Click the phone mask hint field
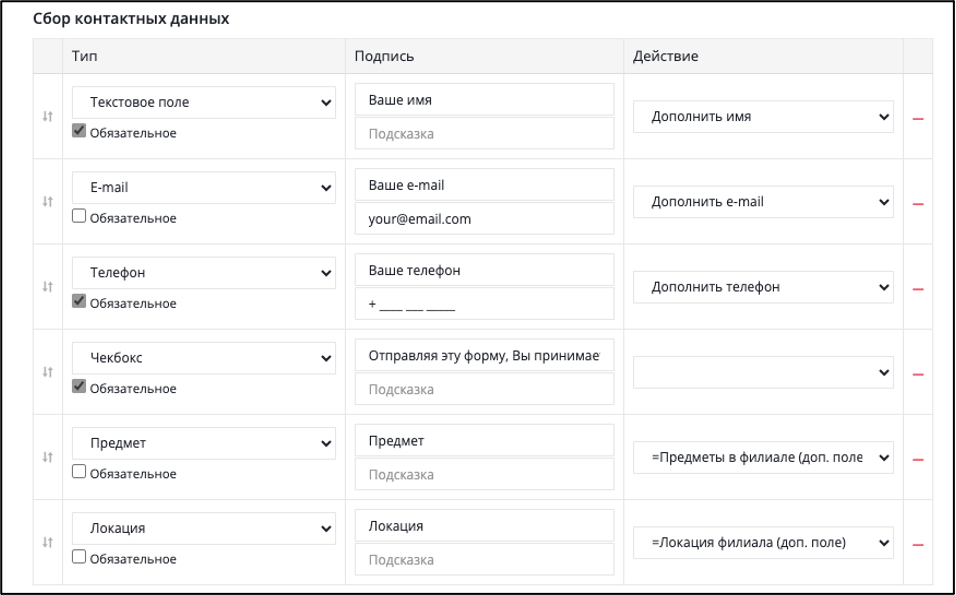956x595 pixels. [484, 304]
